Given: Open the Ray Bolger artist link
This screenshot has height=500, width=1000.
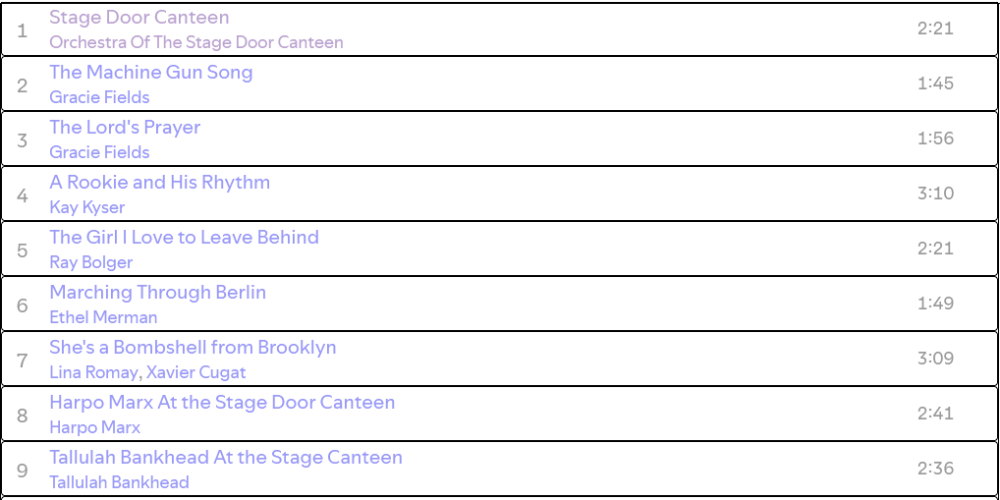Looking at the screenshot, I should click(x=91, y=263).
